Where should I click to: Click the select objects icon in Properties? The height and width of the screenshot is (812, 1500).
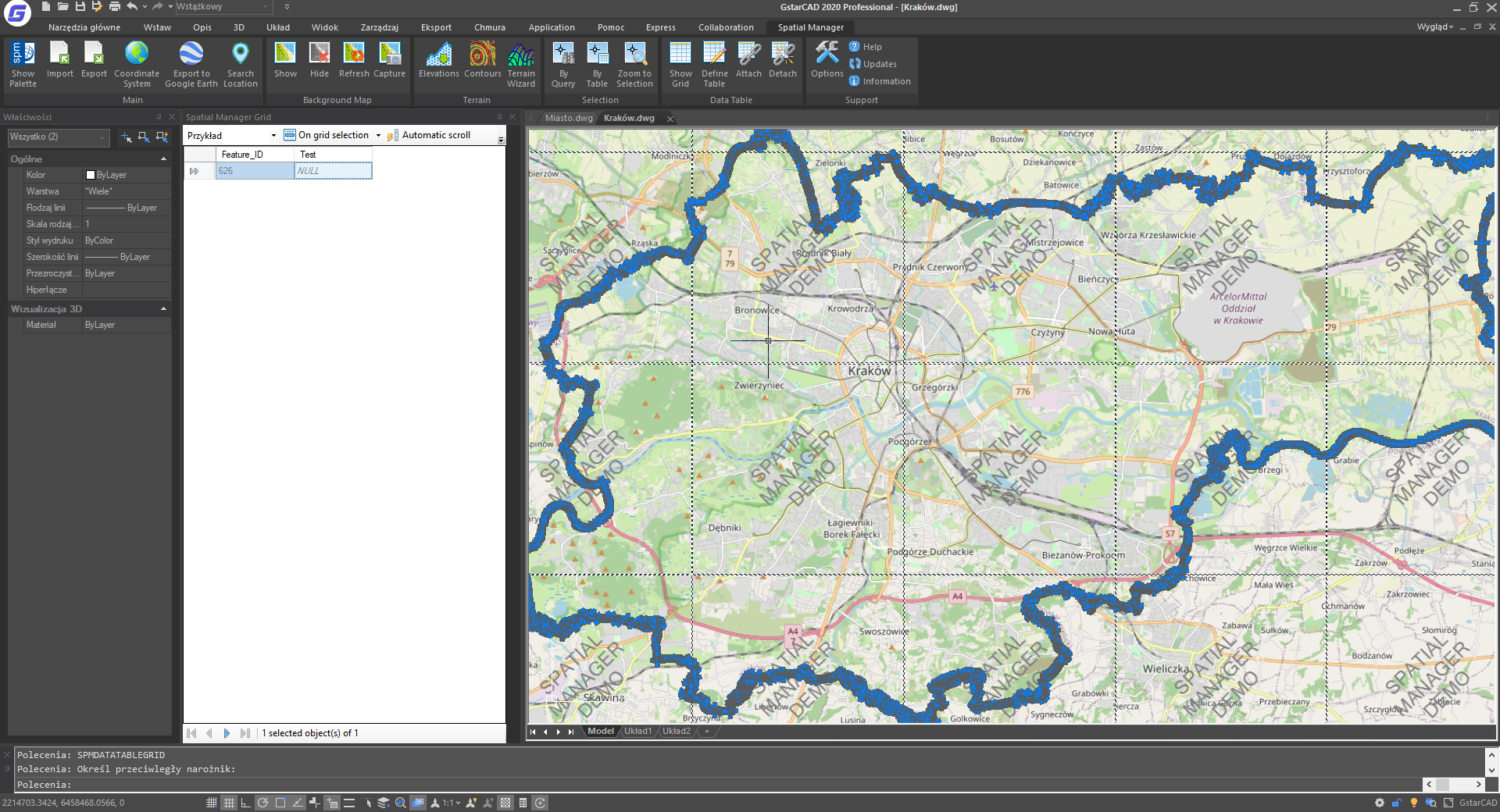coord(144,137)
